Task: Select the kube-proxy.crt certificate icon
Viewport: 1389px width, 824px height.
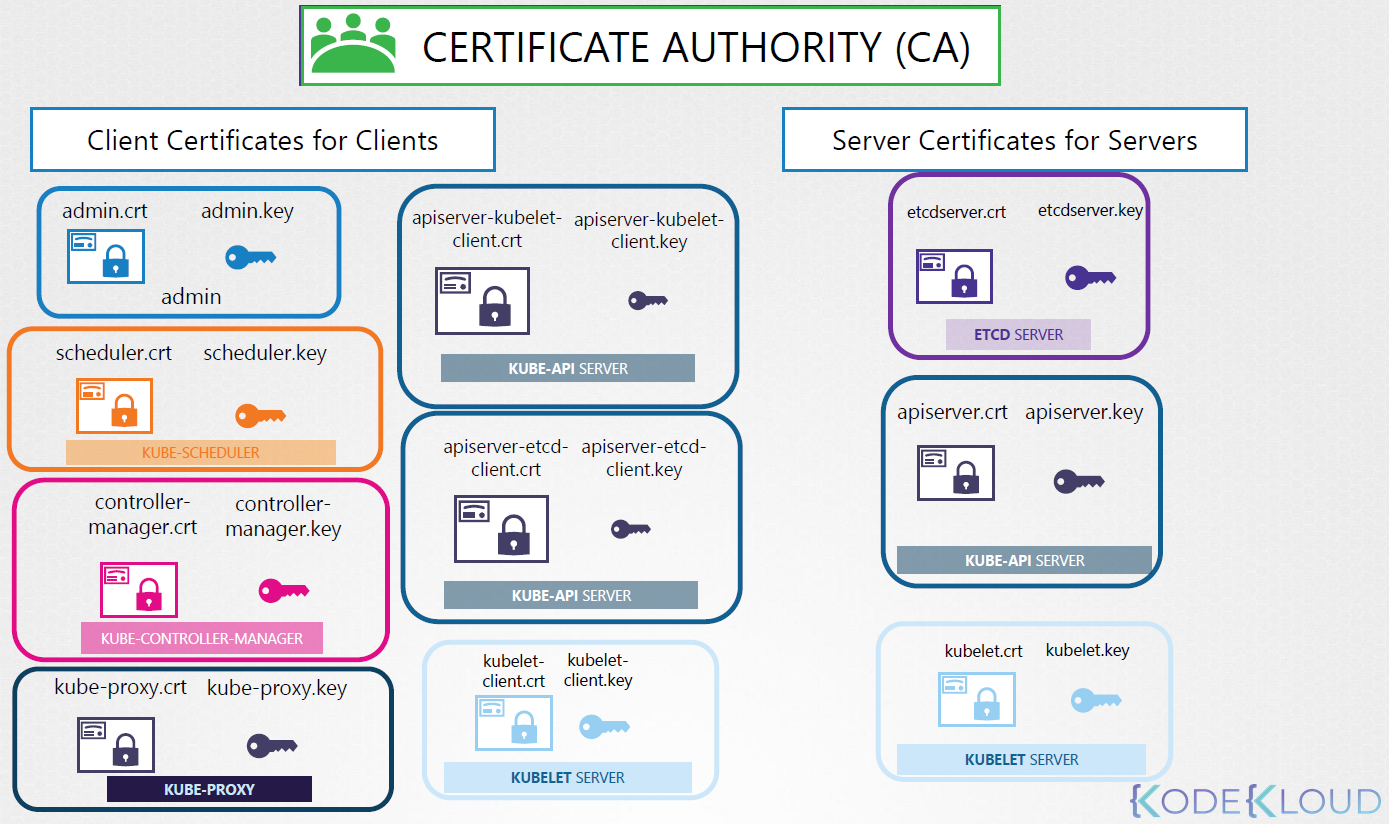Action: coord(116,745)
